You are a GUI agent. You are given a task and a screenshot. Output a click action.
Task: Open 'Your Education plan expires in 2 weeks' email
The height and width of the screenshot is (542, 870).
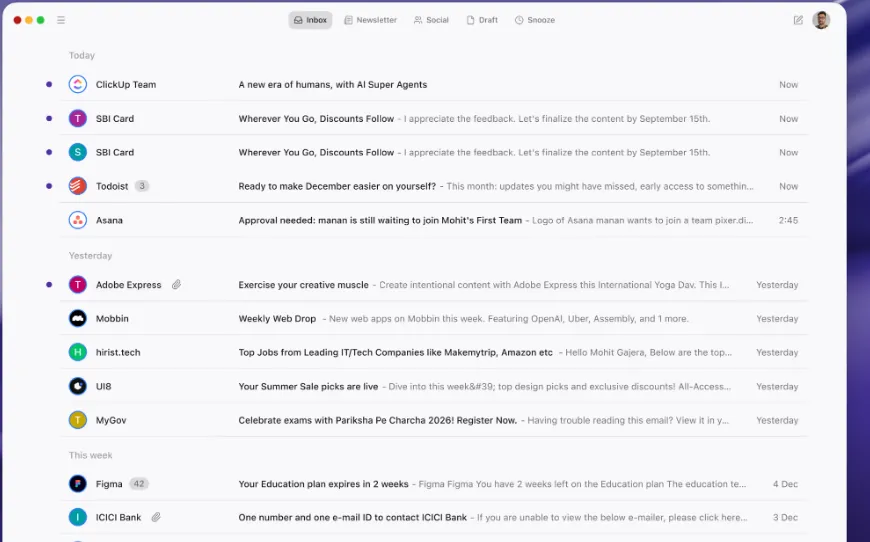(323, 484)
